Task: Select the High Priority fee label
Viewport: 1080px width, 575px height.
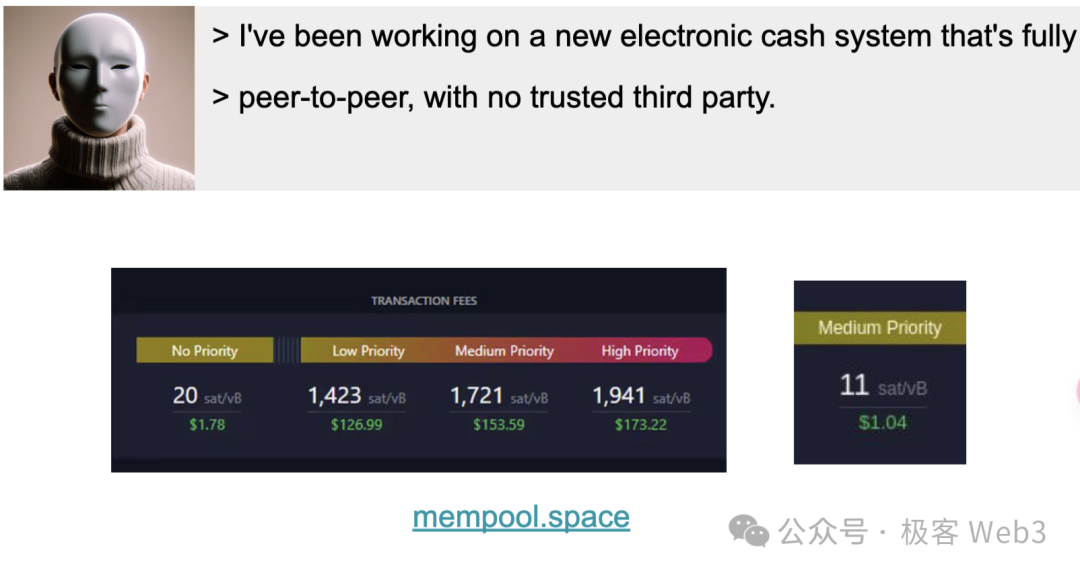Action: [640, 351]
